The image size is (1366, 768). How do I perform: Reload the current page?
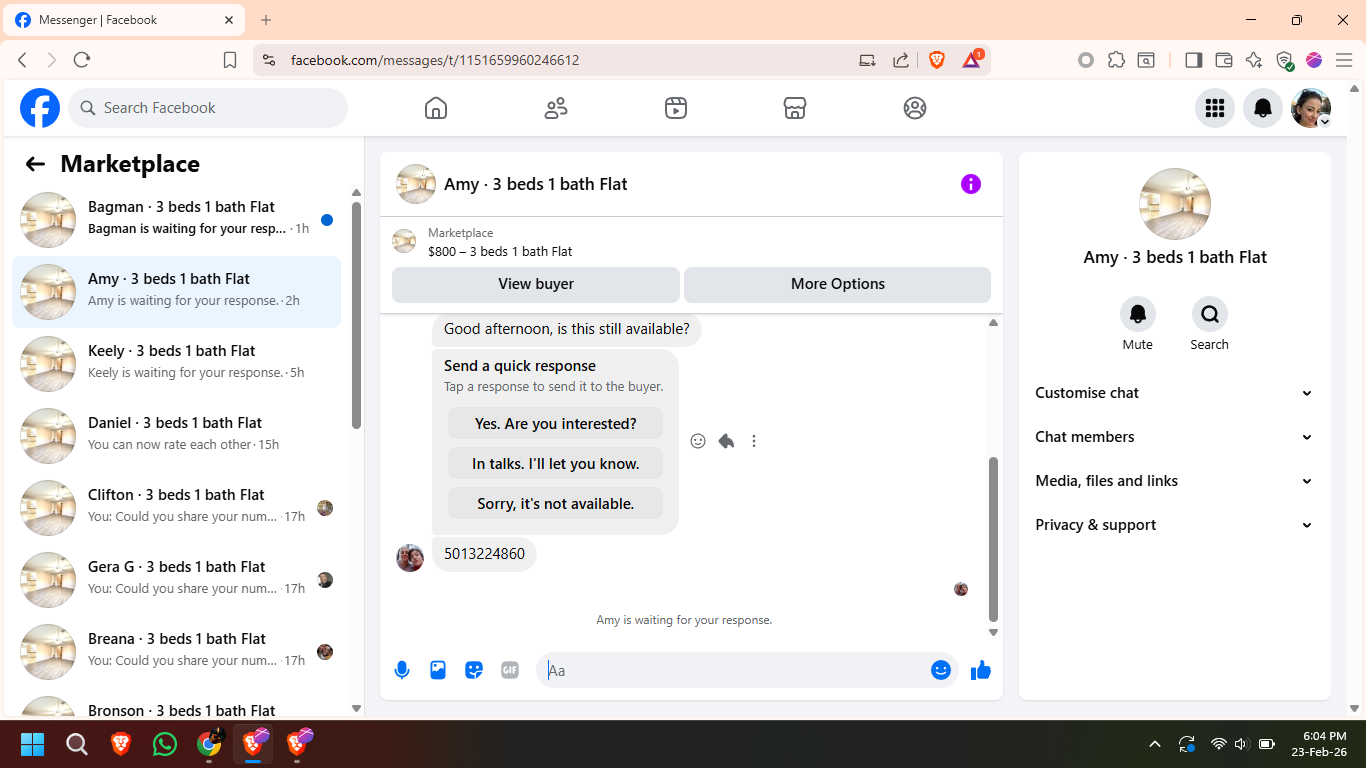point(82,60)
